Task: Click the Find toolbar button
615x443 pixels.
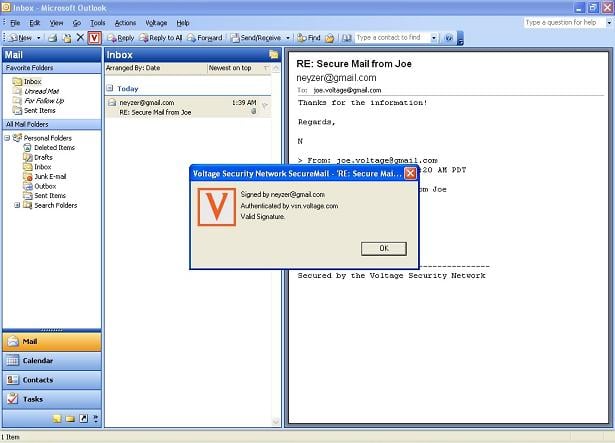Action: click(x=309, y=38)
